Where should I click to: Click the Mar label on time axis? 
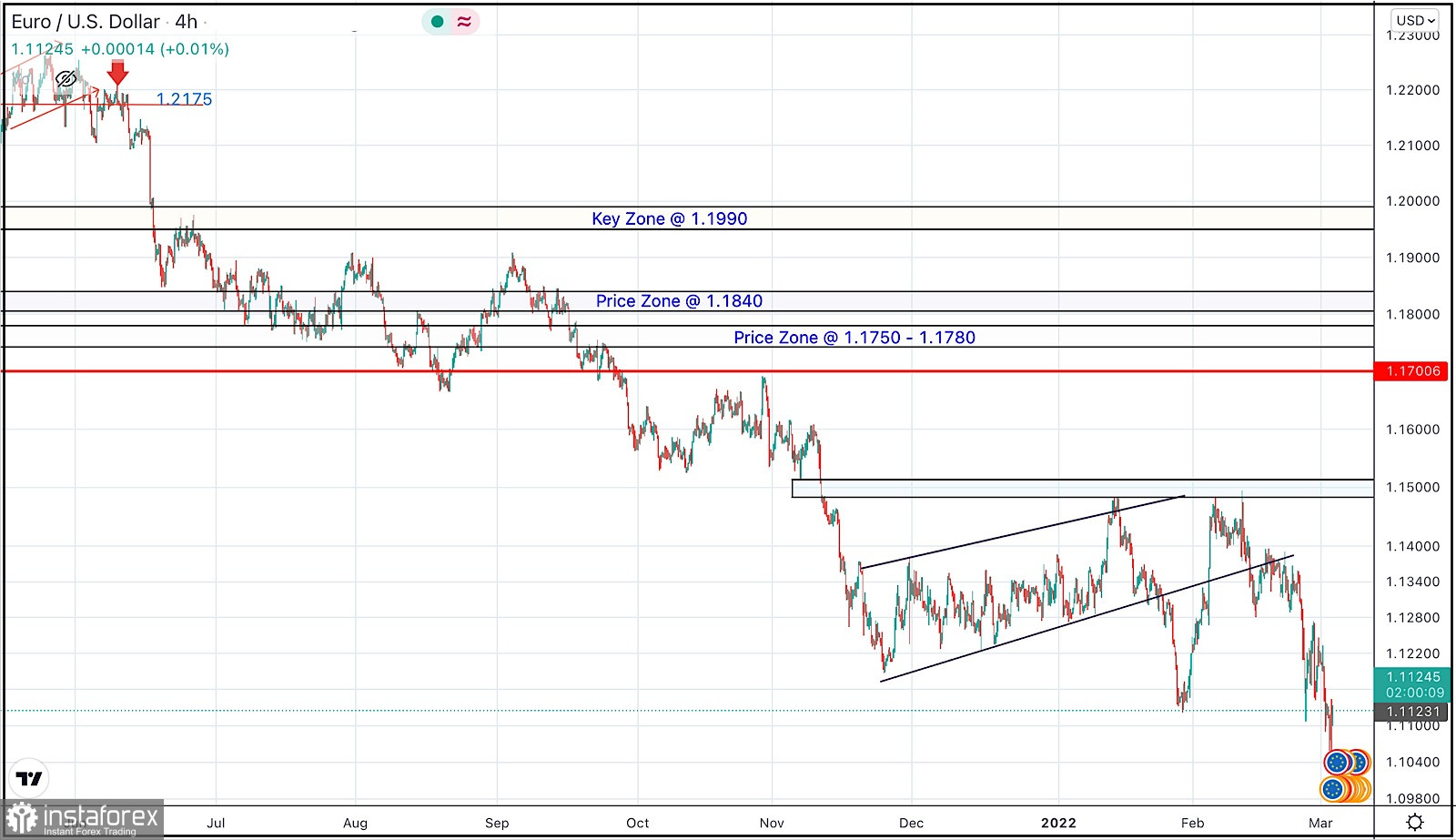(1320, 823)
